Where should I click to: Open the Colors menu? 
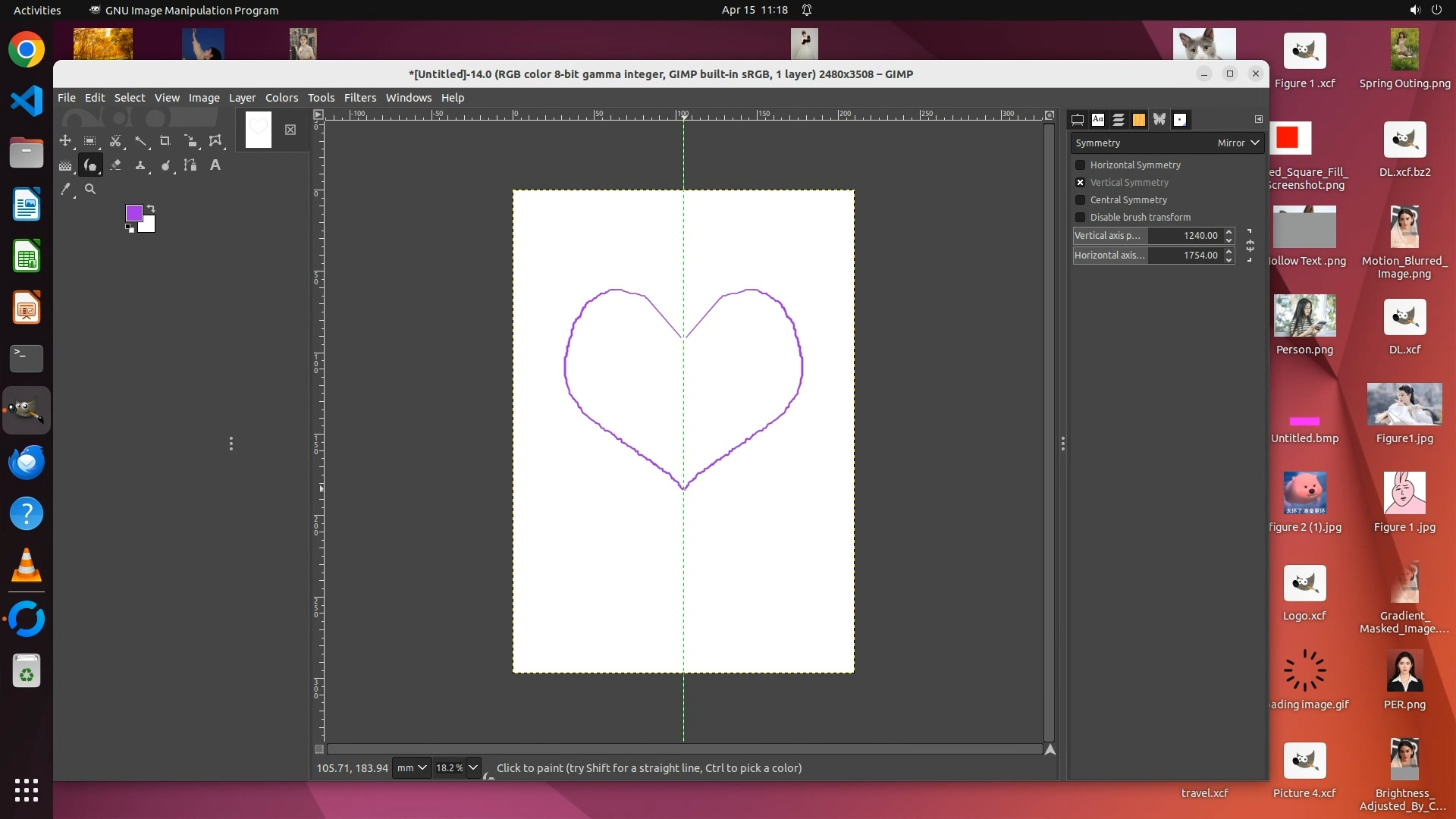(281, 98)
